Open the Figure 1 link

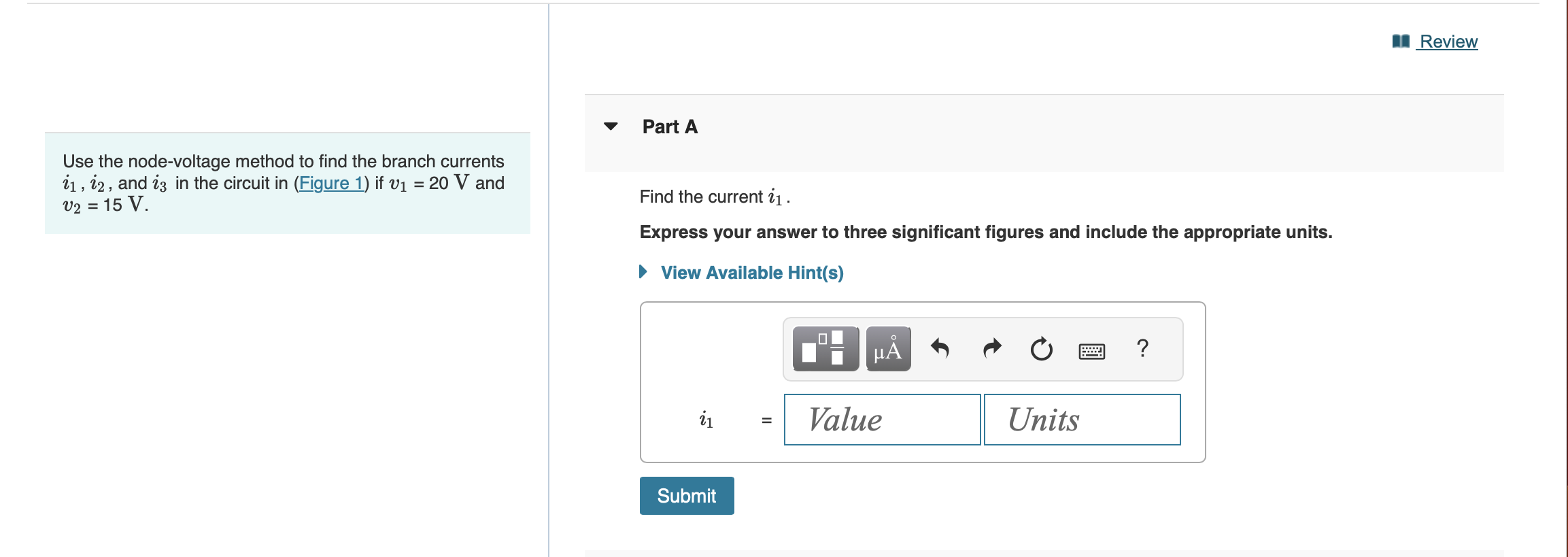(x=333, y=183)
